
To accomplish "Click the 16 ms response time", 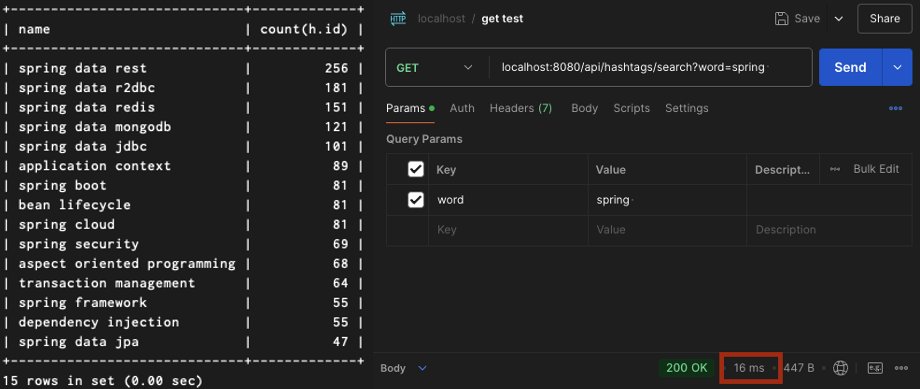I will coord(749,368).
